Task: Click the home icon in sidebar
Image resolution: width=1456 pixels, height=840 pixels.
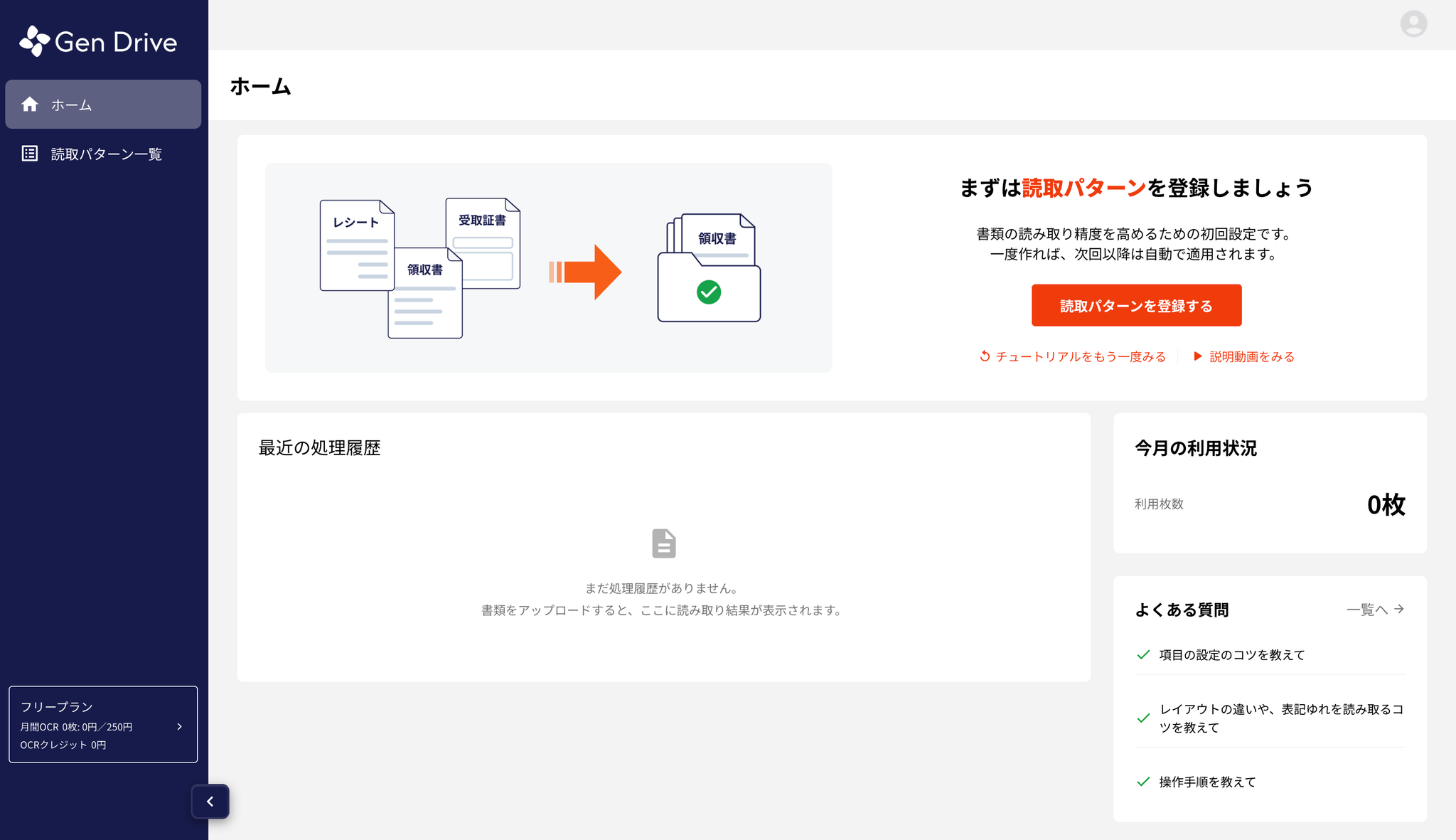Action: coord(30,105)
